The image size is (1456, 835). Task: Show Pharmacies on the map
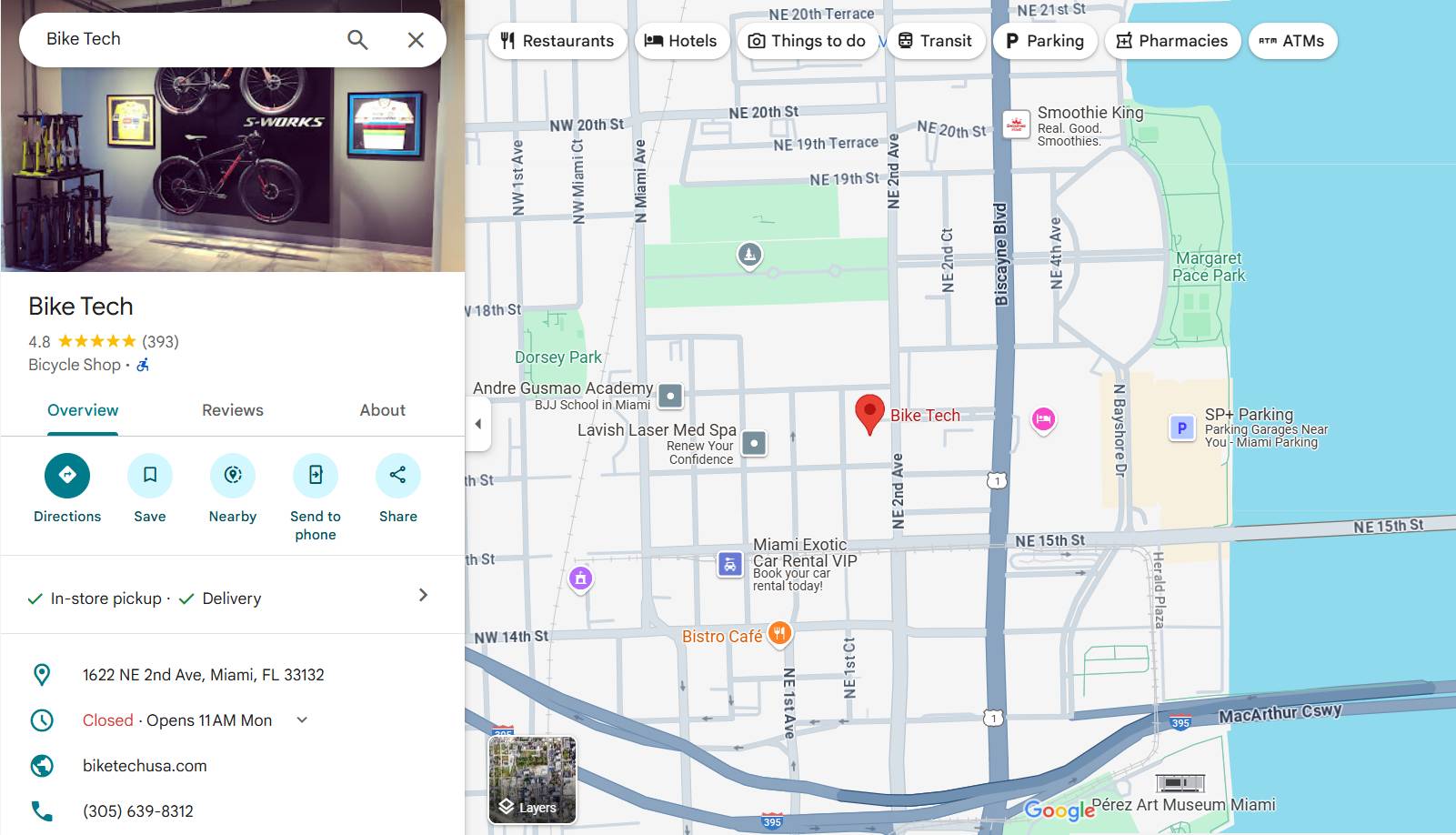tap(1172, 41)
